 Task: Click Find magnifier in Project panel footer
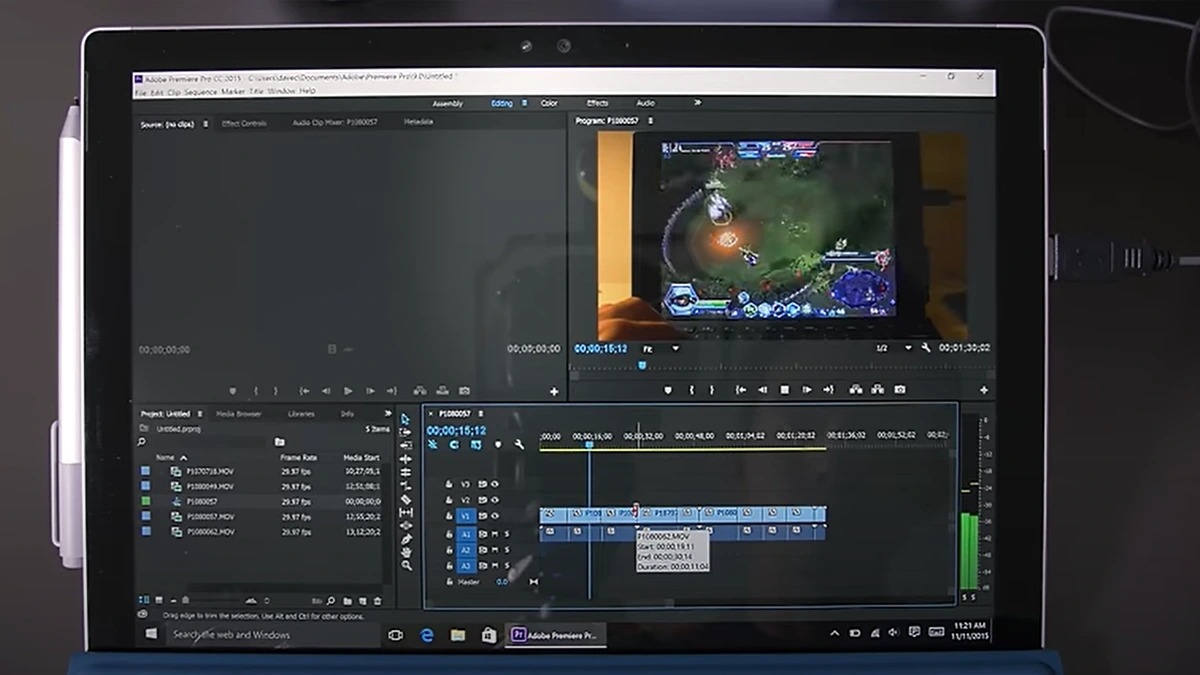pyautogui.click(x=332, y=601)
